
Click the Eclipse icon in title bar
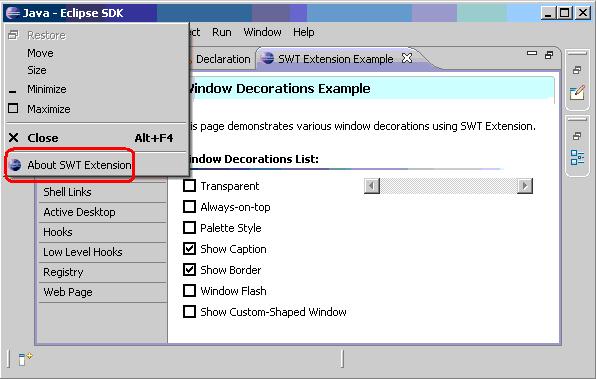pos(13,13)
